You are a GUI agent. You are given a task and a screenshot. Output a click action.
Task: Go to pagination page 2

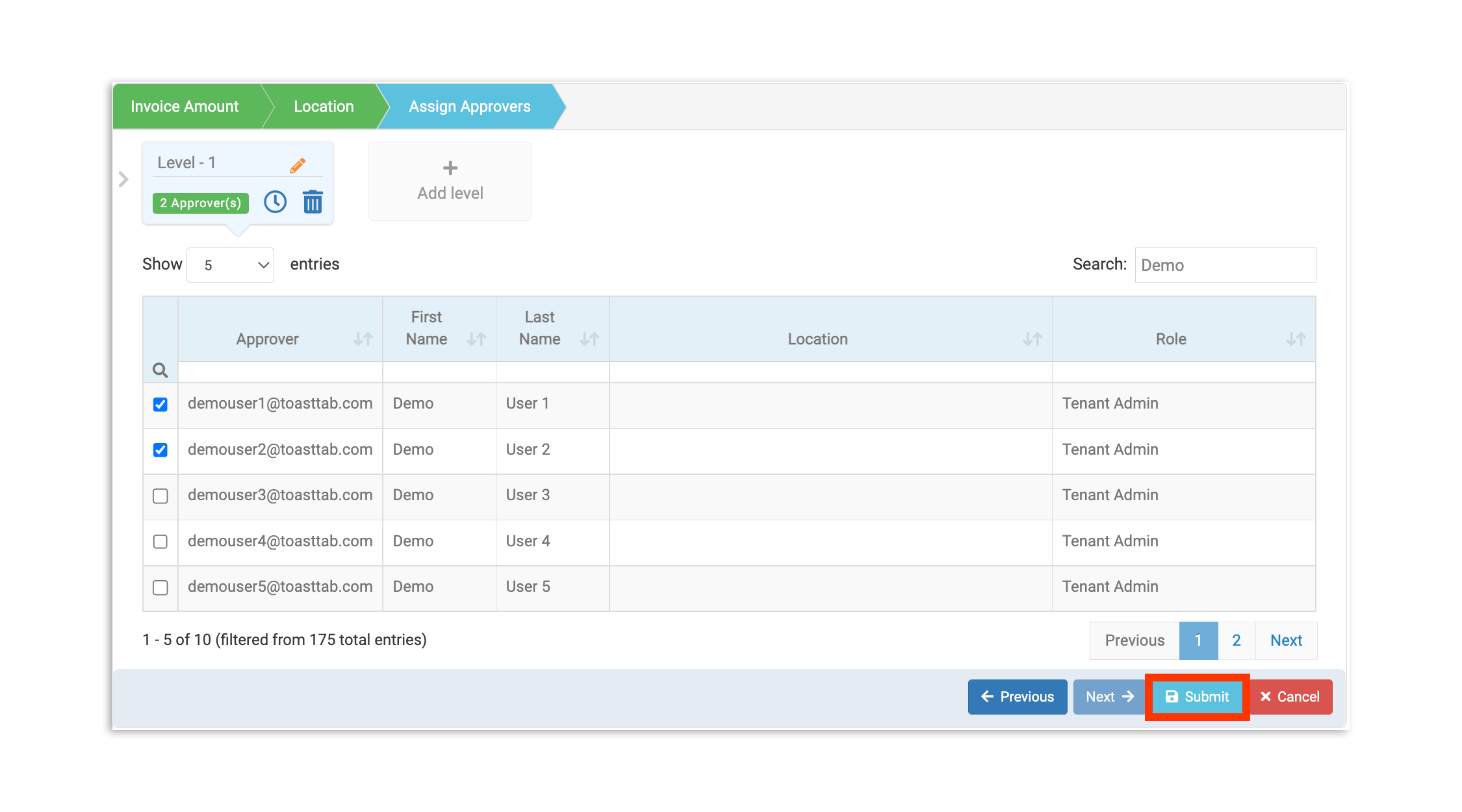[x=1237, y=641]
